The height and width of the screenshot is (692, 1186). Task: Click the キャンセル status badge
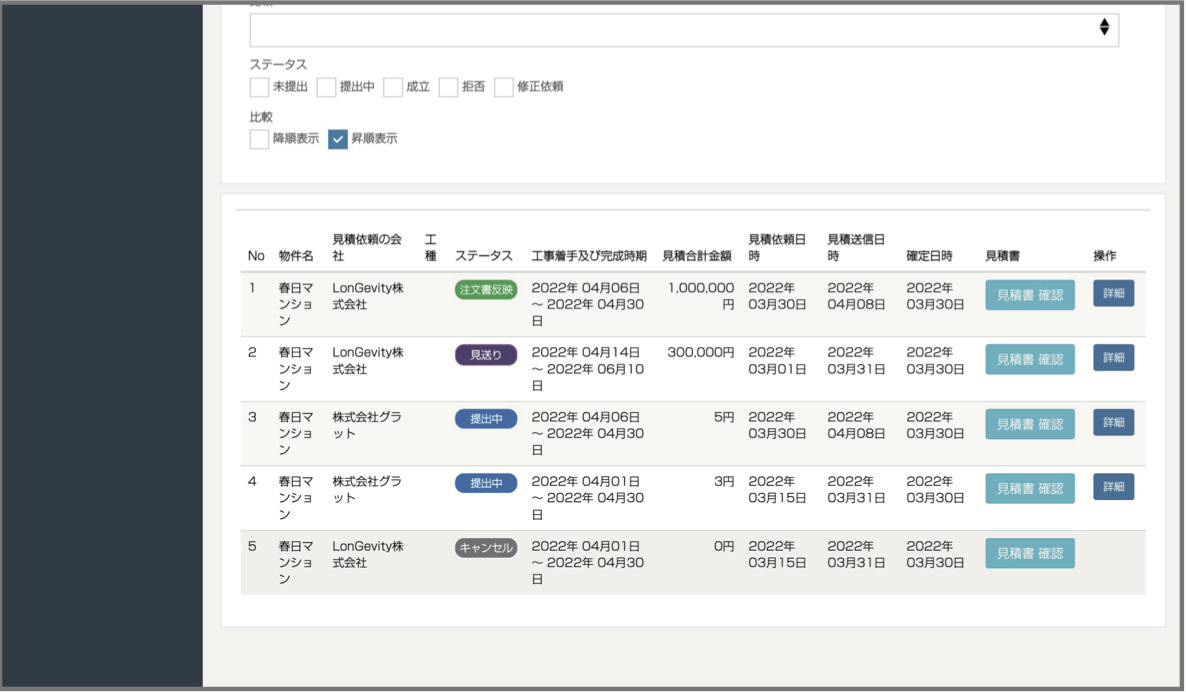[x=486, y=548]
